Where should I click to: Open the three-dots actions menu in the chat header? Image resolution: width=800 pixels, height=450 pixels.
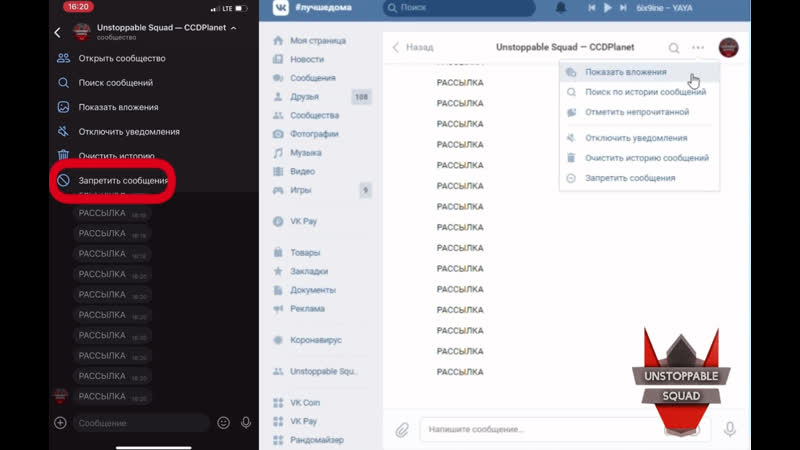click(x=698, y=47)
